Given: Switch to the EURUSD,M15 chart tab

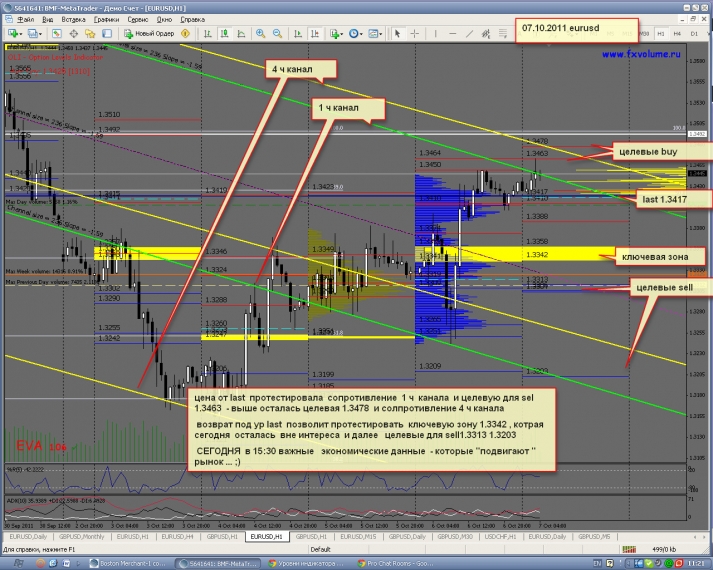Looking at the screenshot, I should point(358,537).
